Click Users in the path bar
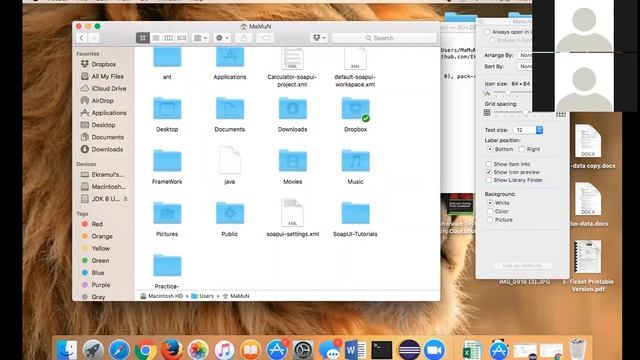 202,296
